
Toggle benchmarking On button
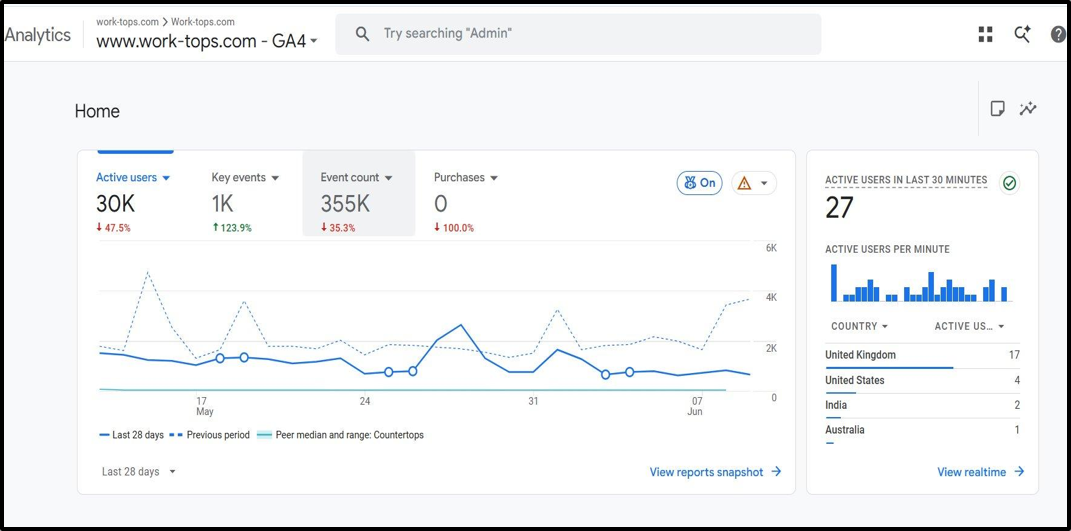point(699,183)
